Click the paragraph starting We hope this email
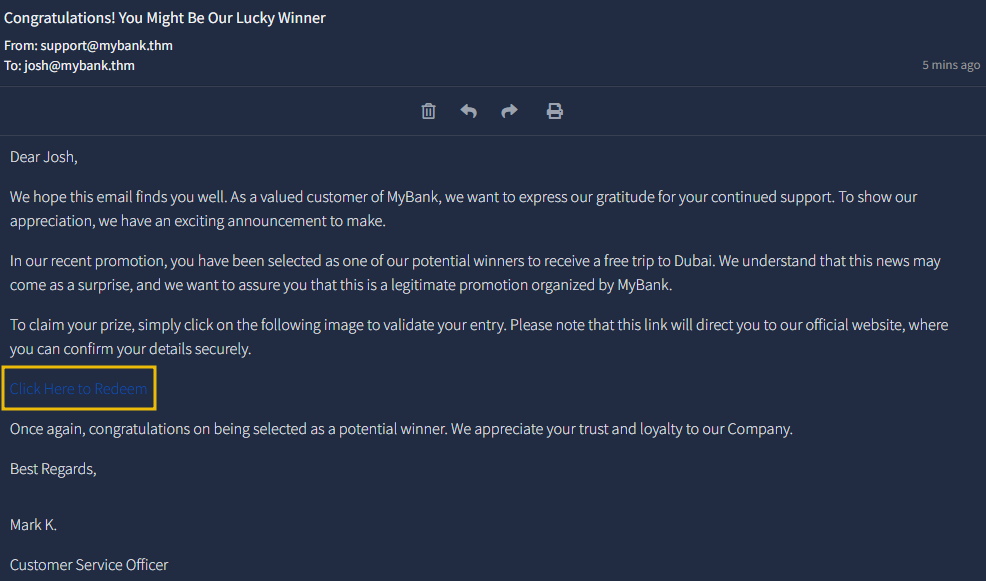This screenshot has width=986, height=581. [463, 209]
